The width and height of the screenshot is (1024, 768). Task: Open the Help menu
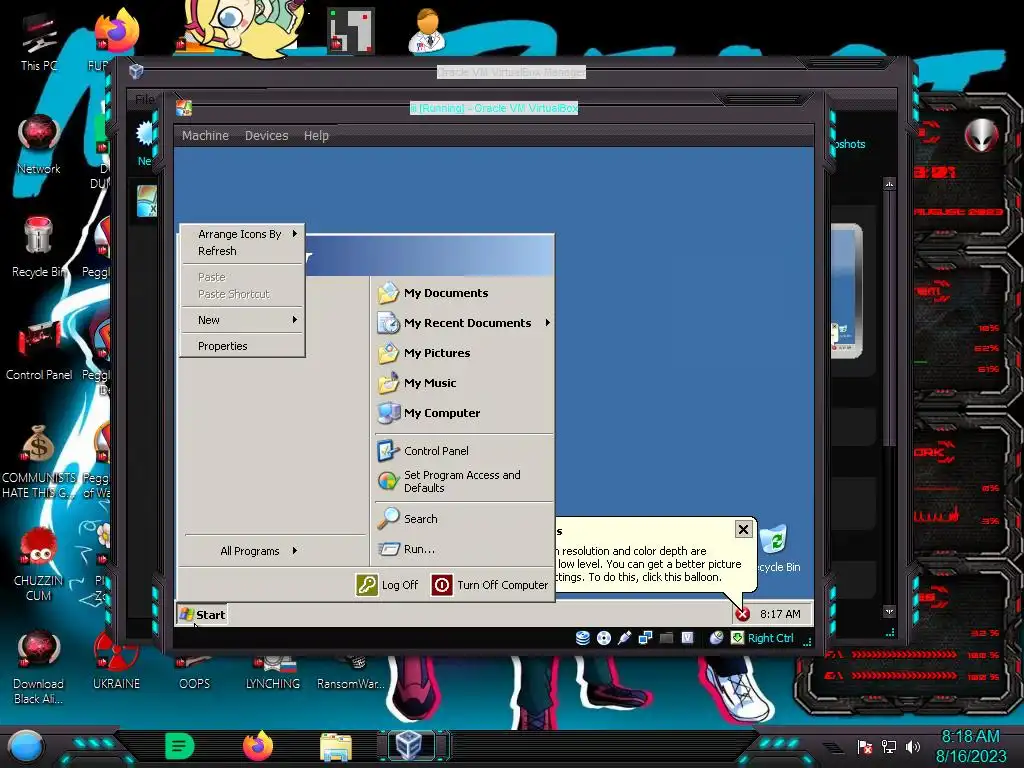(316, 135)
